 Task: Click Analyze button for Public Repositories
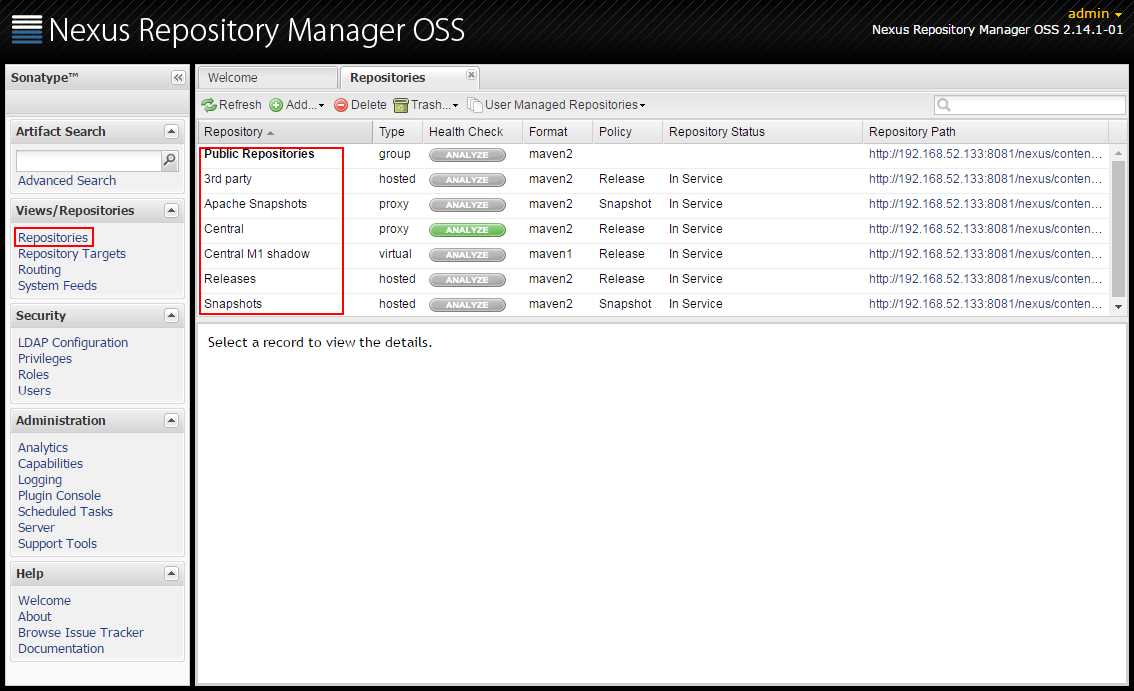click(x=467, y=155)
